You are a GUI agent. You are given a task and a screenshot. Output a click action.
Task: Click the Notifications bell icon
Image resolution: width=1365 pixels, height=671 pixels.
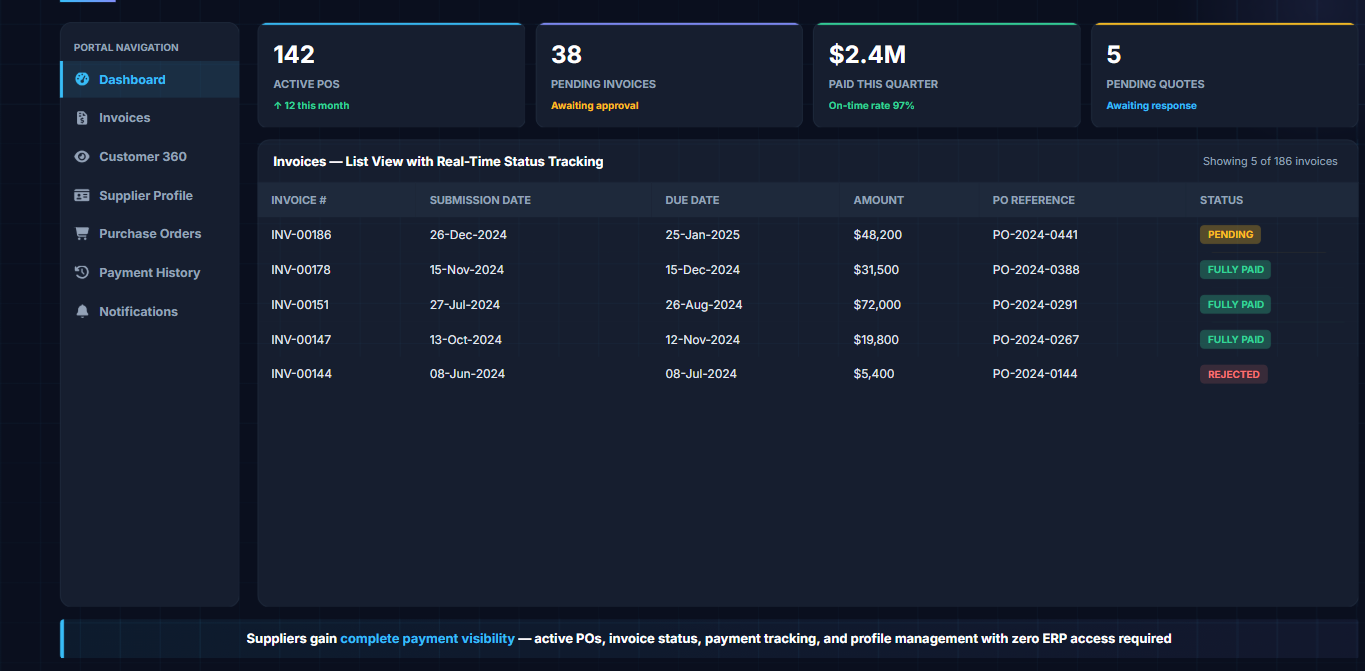pyautogui.click(x=82, y=312)
